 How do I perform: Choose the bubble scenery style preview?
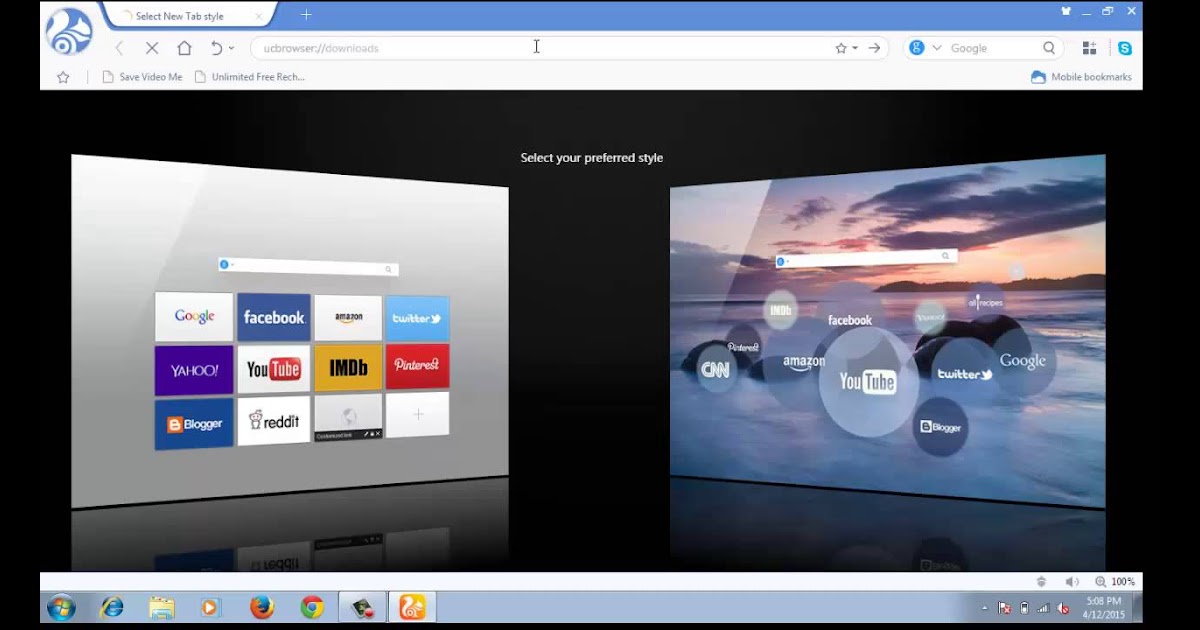pos(888,330)
